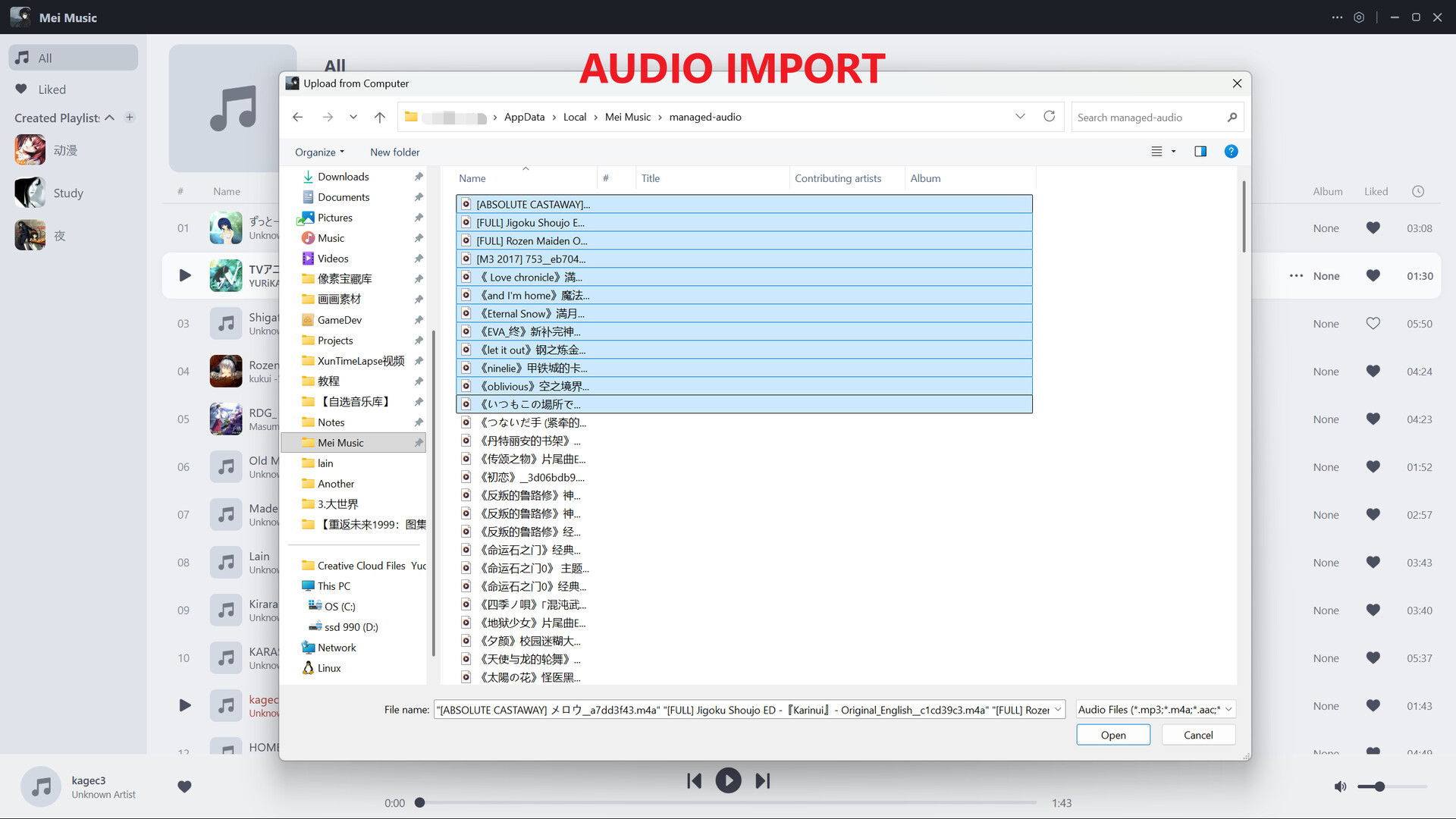Viewport: 1456px width, 819px height.
Task: Navigate to Local in breadcrumb
Action: click(x=575, y=117)
